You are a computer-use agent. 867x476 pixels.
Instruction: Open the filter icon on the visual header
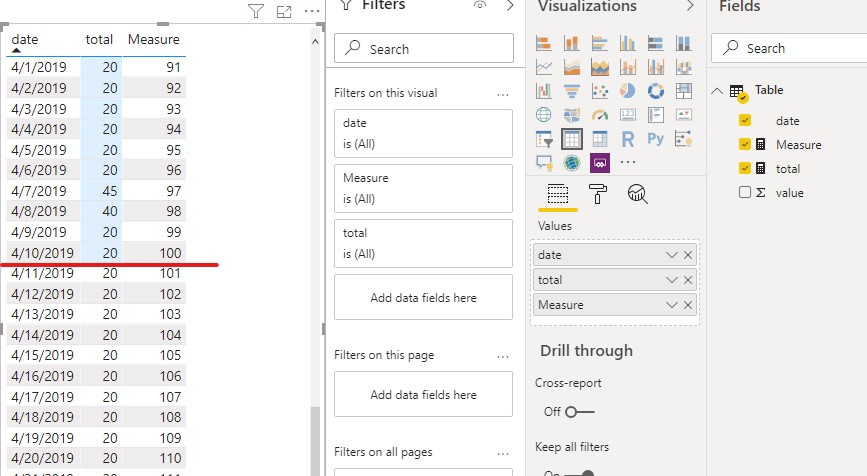pyautogui.click(x=255, y=11)
